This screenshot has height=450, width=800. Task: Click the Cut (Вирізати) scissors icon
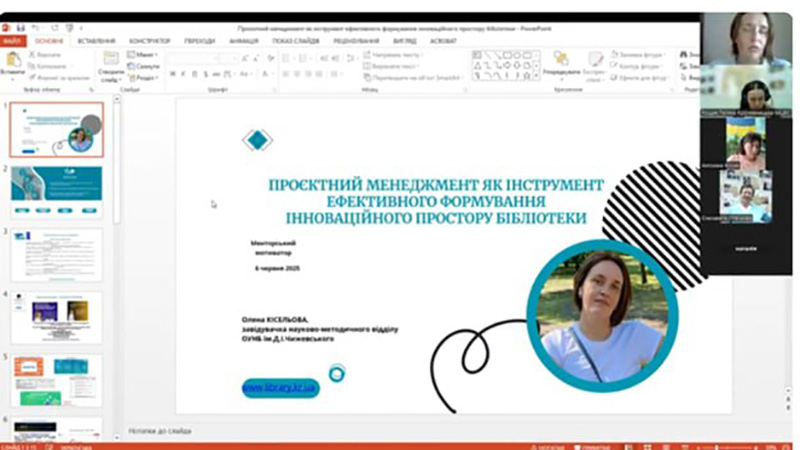click(33, 54)
